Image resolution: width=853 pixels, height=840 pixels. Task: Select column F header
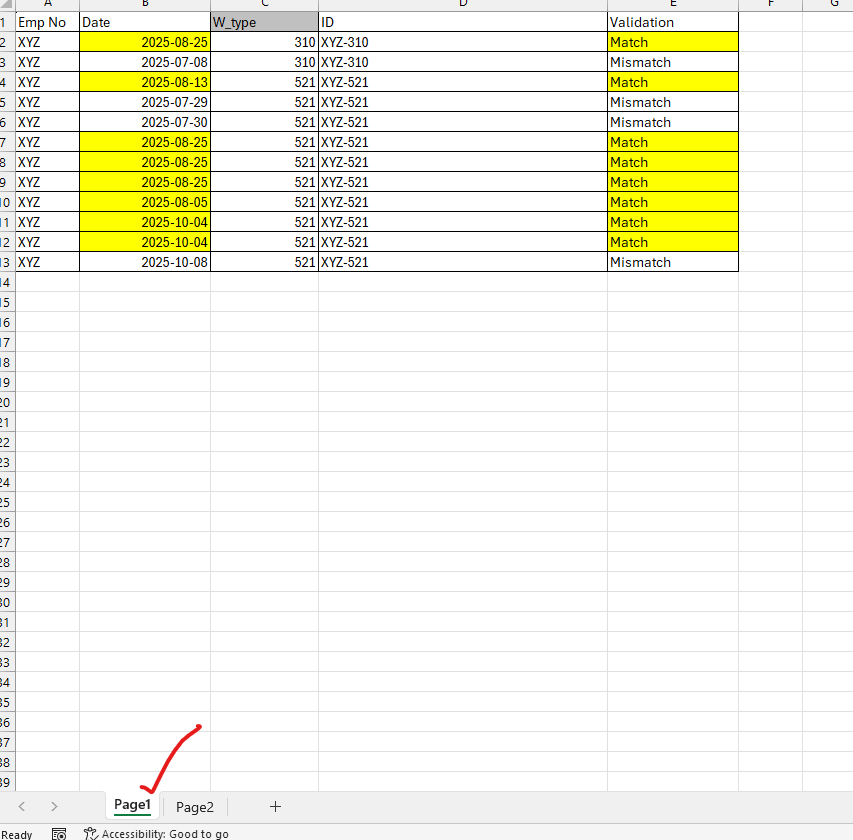(770, 4)
